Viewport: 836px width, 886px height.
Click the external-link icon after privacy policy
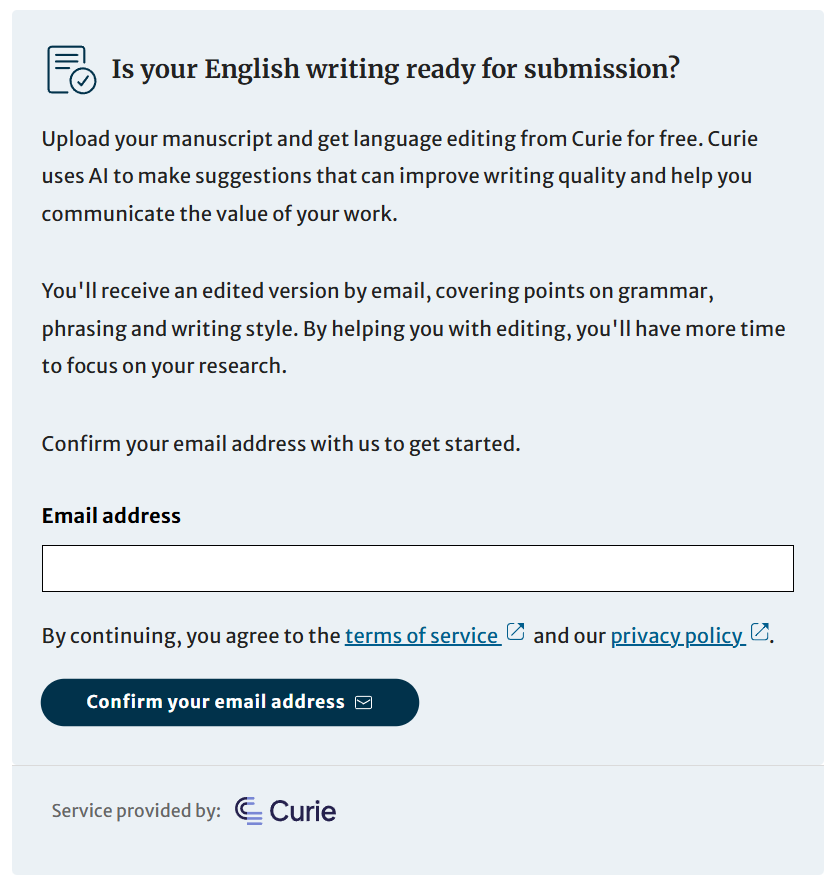coord(760,632)
